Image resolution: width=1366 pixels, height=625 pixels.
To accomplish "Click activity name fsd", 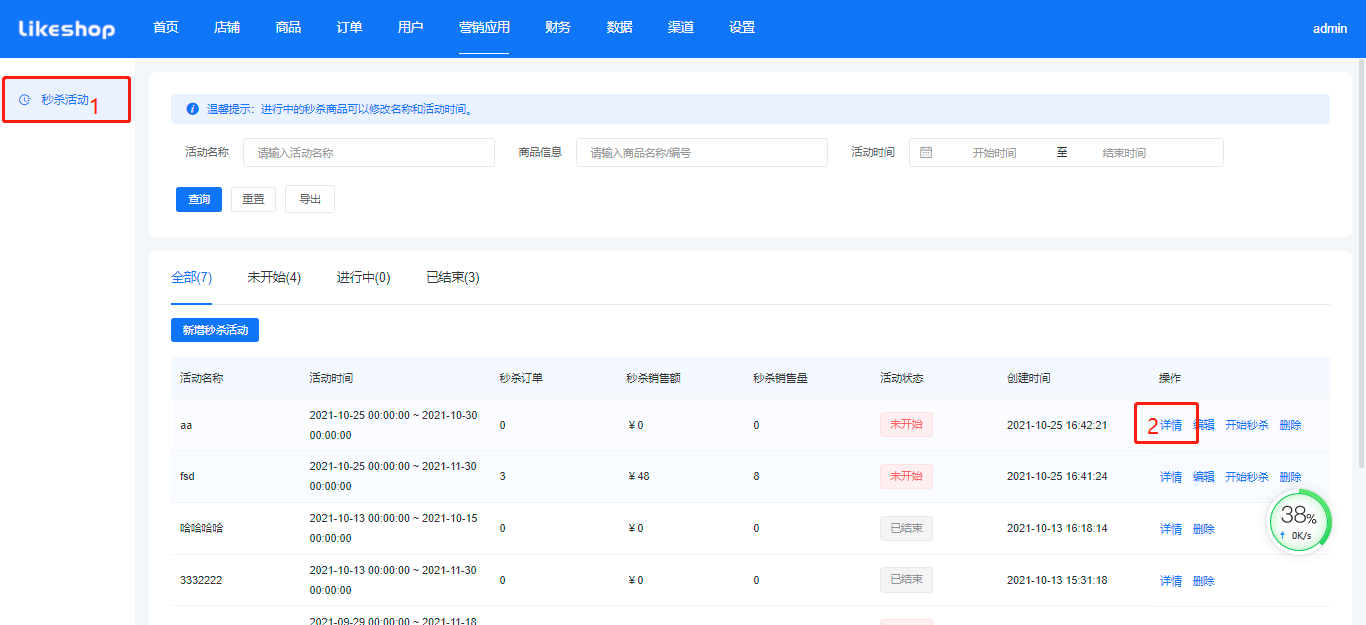I will point(187,477).
